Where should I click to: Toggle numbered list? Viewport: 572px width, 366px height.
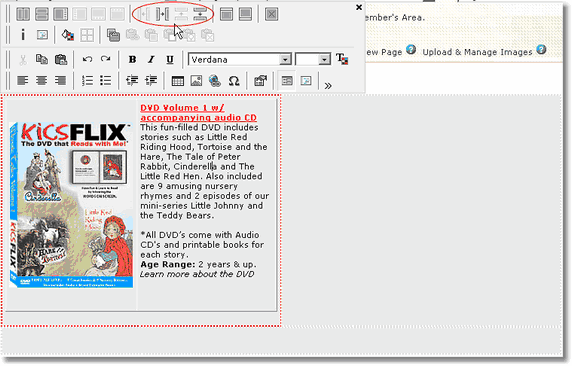(x=87, y=80)
